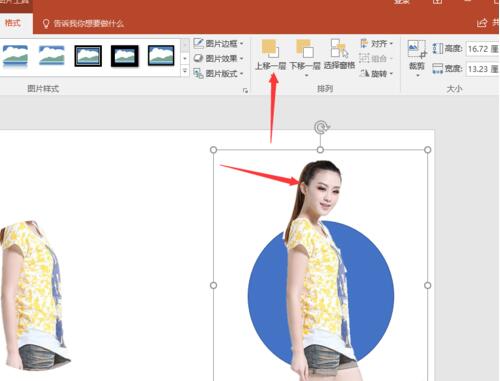Expand the 裁剪 dropdown arrow
This screenshot has width=500, height=381.
click(417, 76)
